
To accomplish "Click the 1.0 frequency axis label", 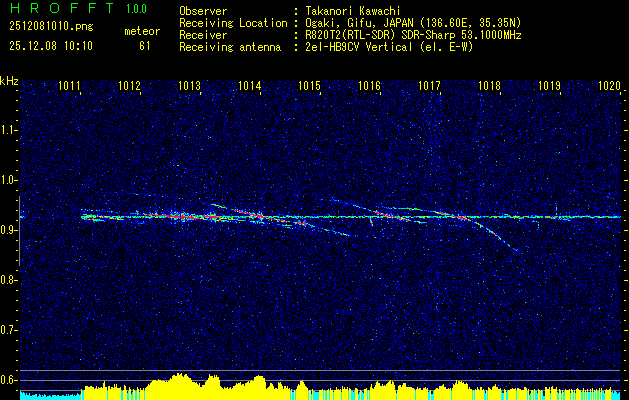I will pos(8,180).
